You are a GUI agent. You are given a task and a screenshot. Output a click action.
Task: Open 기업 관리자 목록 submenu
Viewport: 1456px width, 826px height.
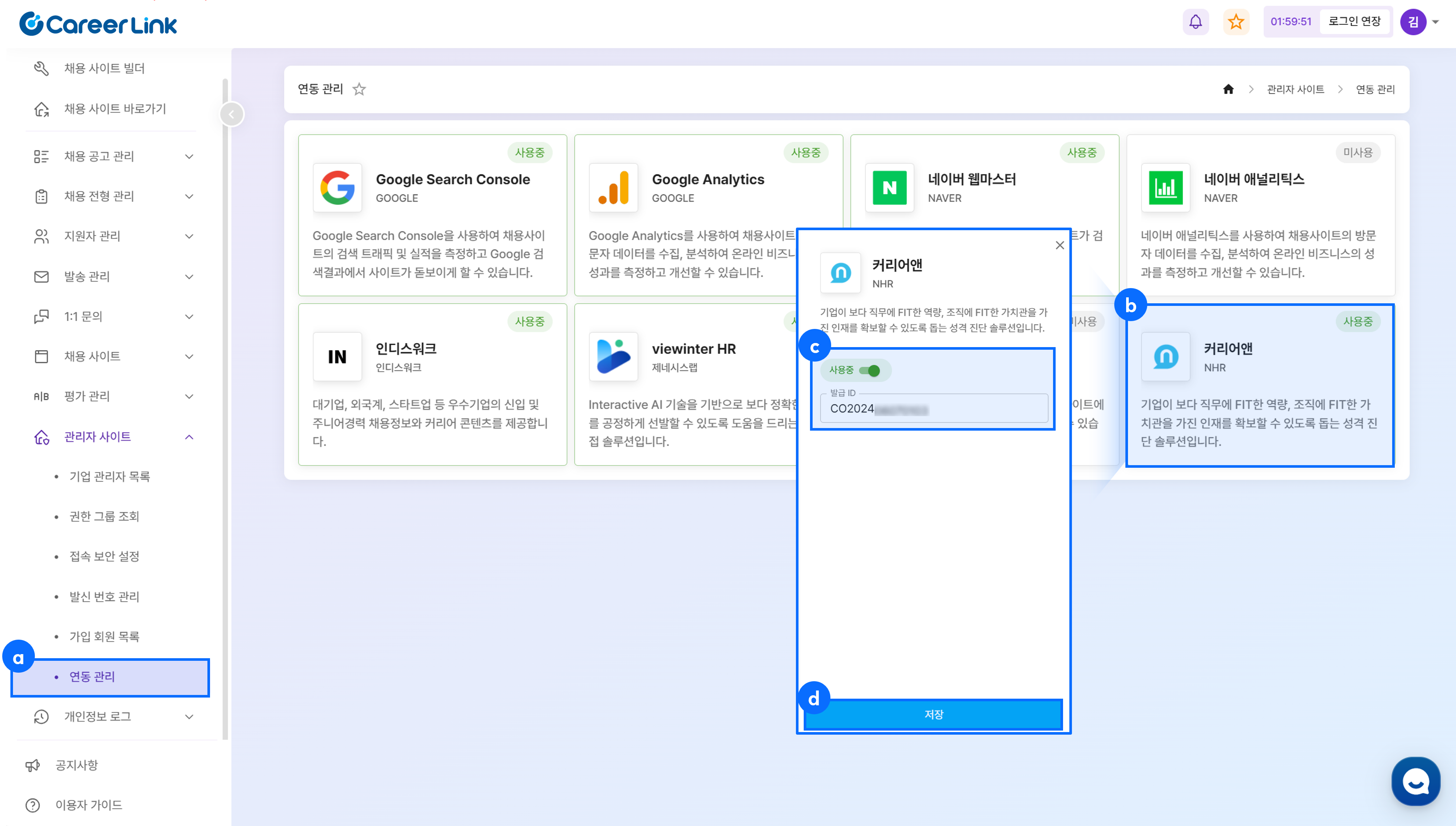(109, 477)
